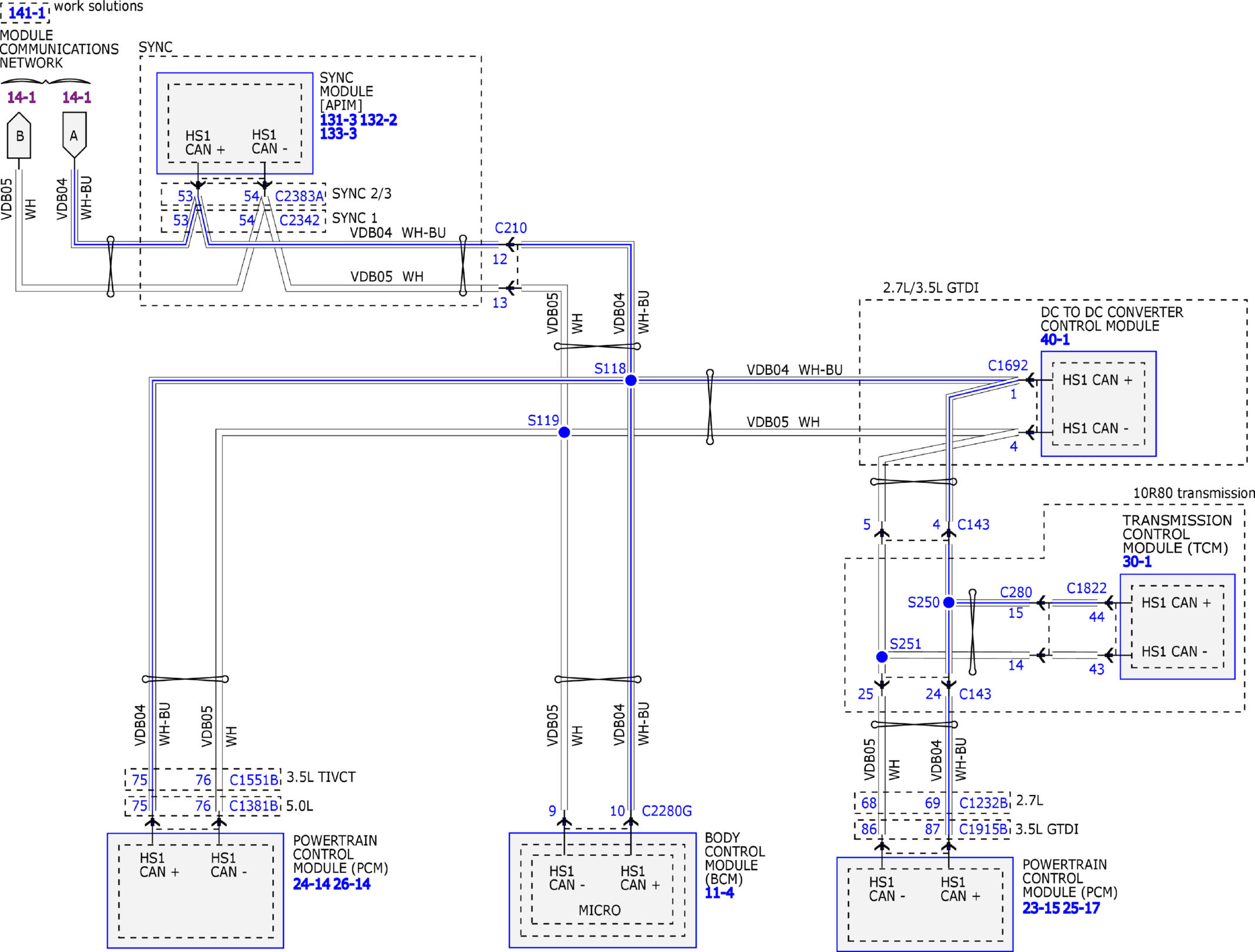
Task: Follow the 132-2 cross-reference link
Action: point(378,120)
